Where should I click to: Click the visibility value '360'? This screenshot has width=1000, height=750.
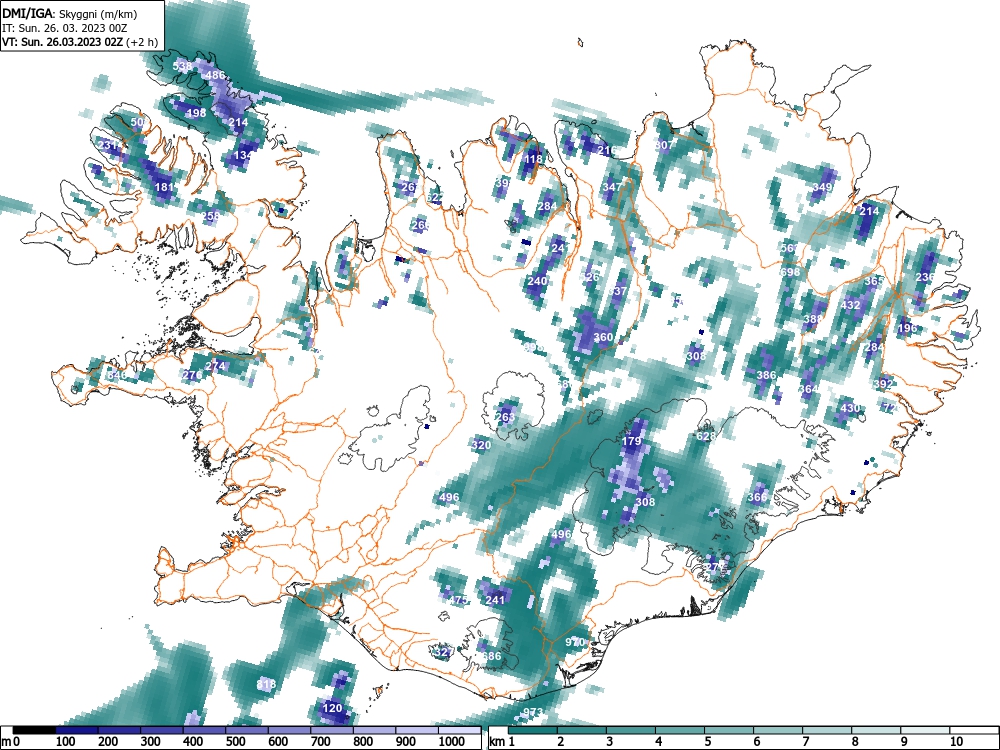coord(603,337)
